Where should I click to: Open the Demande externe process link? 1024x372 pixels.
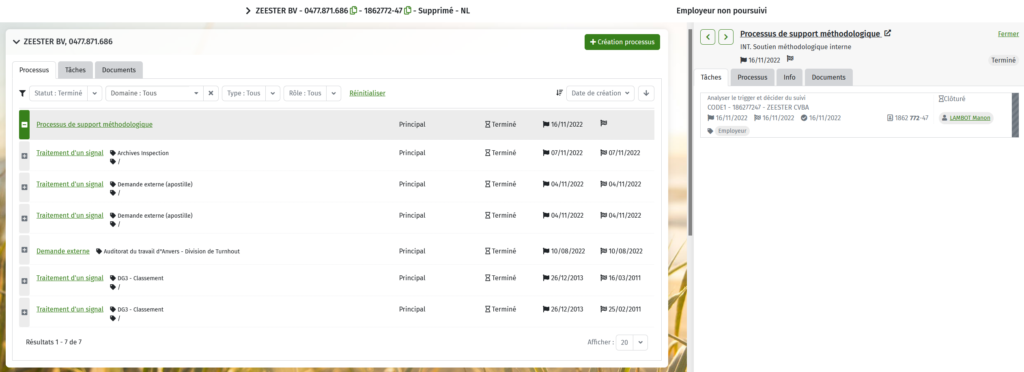(63, 251)
